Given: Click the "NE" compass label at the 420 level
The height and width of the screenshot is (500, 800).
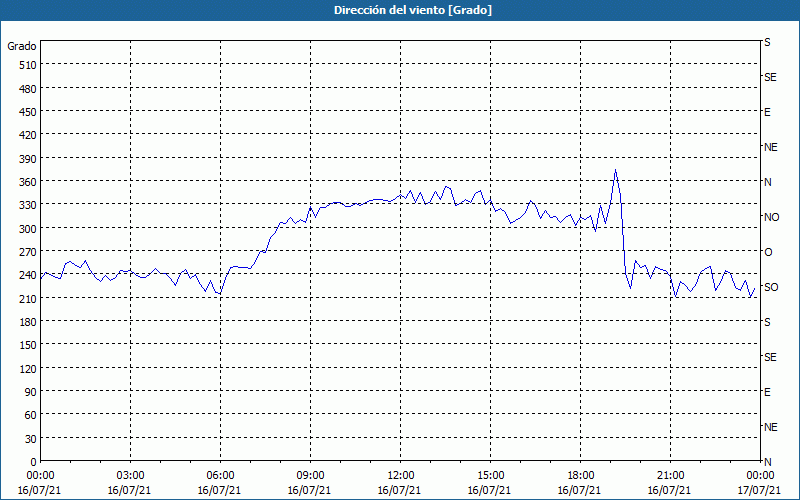Looking at the screenshot, I should click(770, 147).
